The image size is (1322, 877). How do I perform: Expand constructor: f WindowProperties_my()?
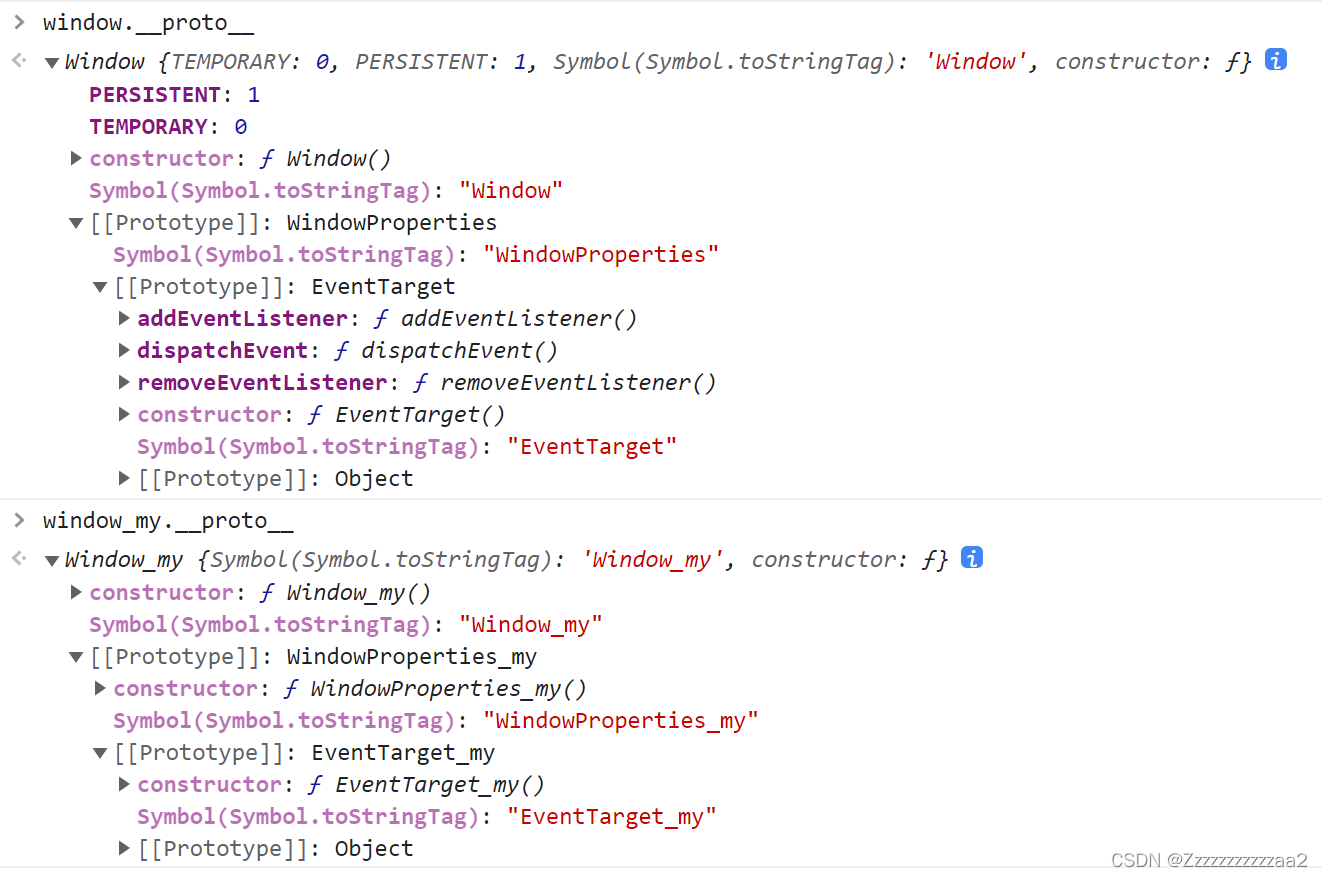pyautogui.click(x=99, y=688)
